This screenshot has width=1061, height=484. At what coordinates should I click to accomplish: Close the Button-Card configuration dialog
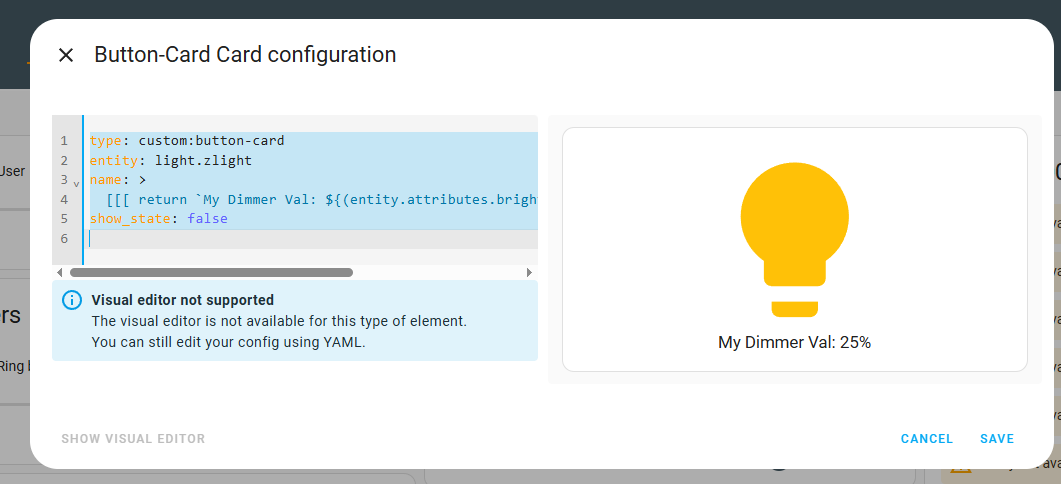coord(66,55)
